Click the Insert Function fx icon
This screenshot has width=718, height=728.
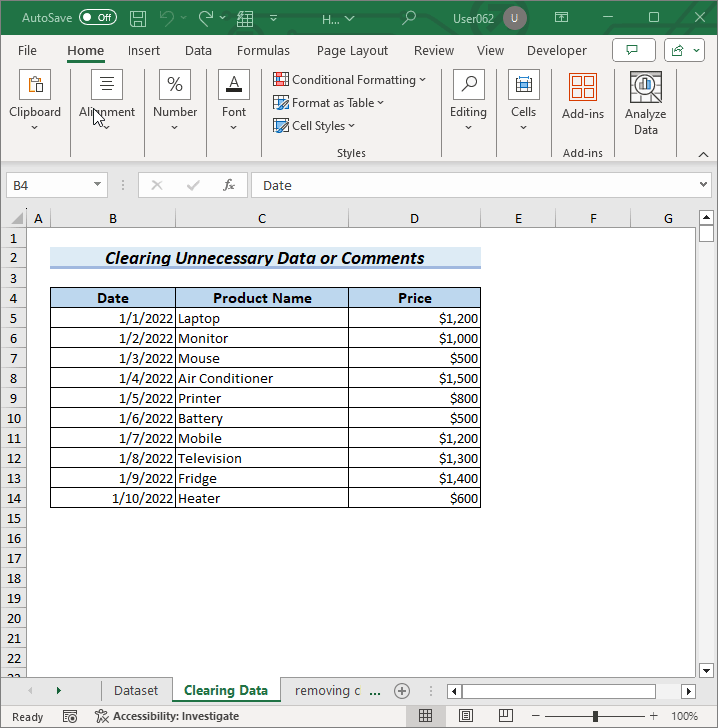pyautogui.click(x=228, y=186)
